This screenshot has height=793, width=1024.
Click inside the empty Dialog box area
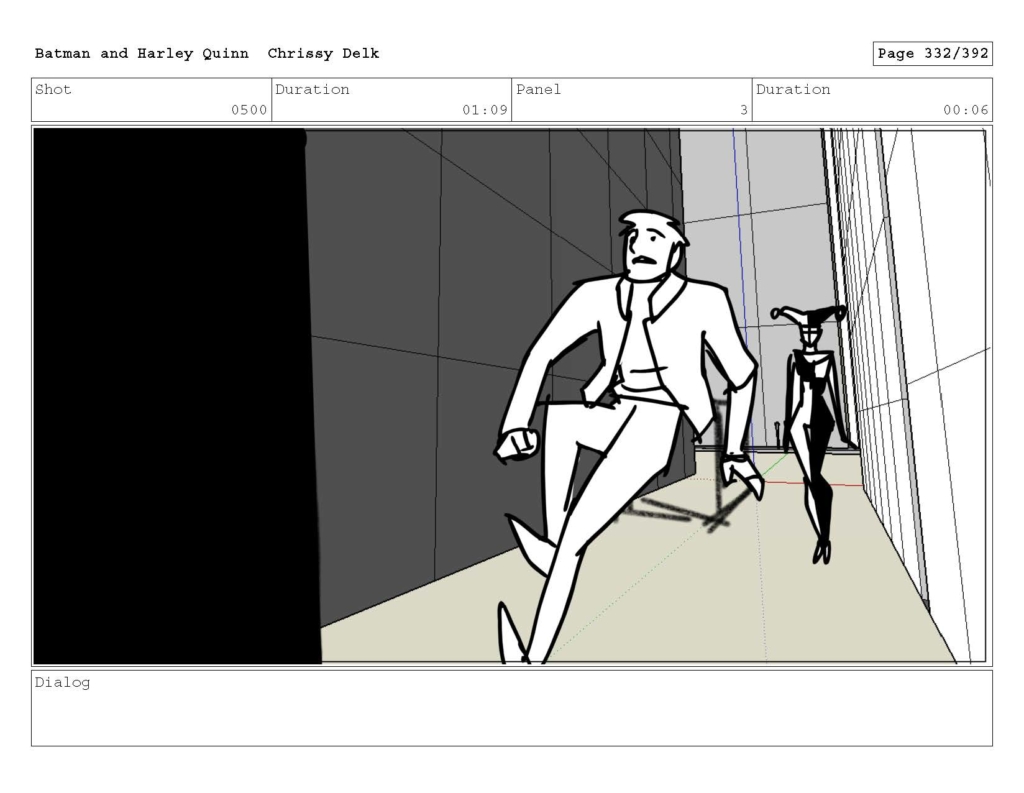512,708
